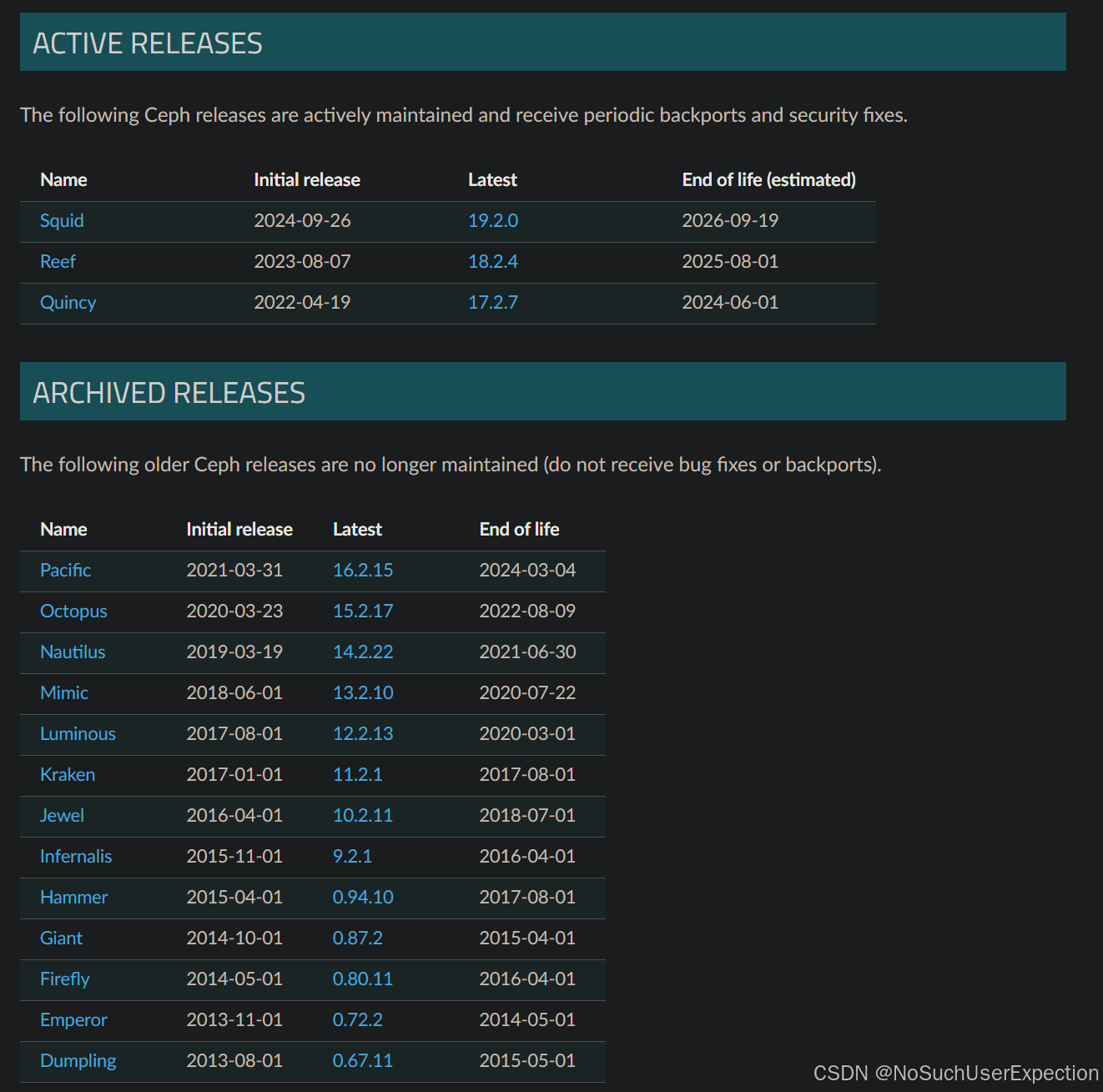1103x1092 pixels.
Task: Click Pacific's end of life 2024-03-04
Action: 527,571
